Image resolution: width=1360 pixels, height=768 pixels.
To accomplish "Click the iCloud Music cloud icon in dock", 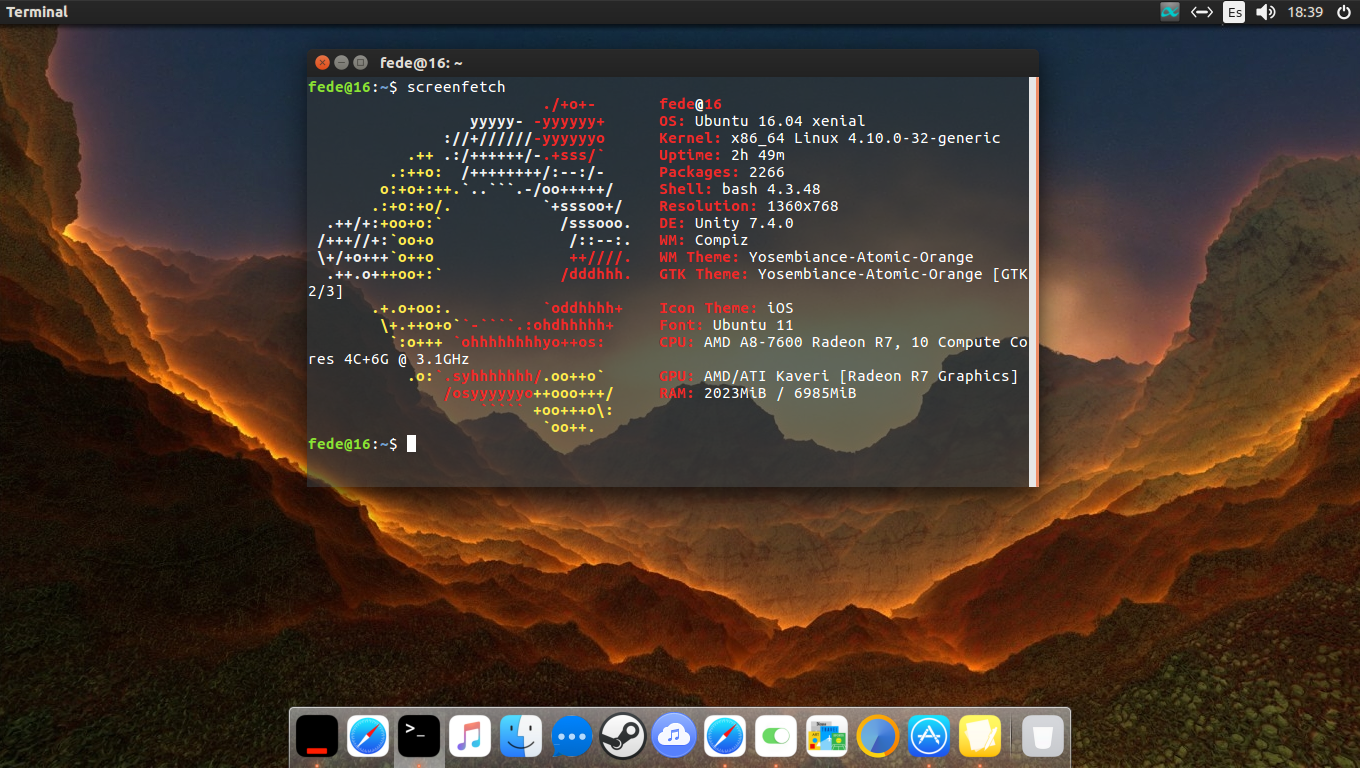I will [674, 736].
